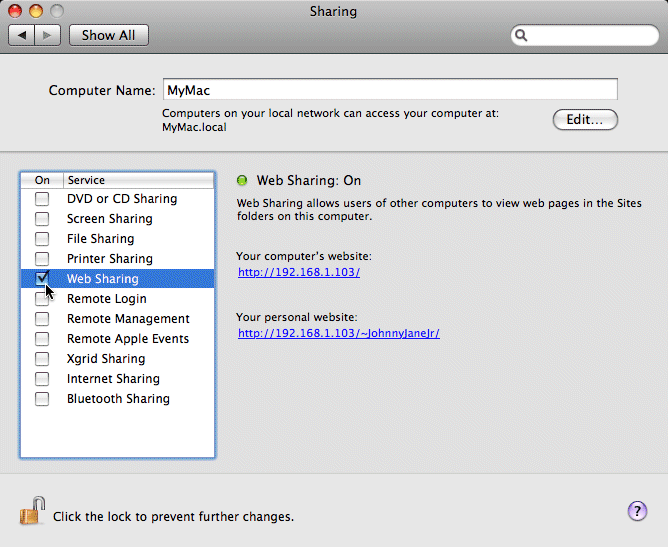Click into the Computer Name field
The image size is (668, 547).
(389, 90)
